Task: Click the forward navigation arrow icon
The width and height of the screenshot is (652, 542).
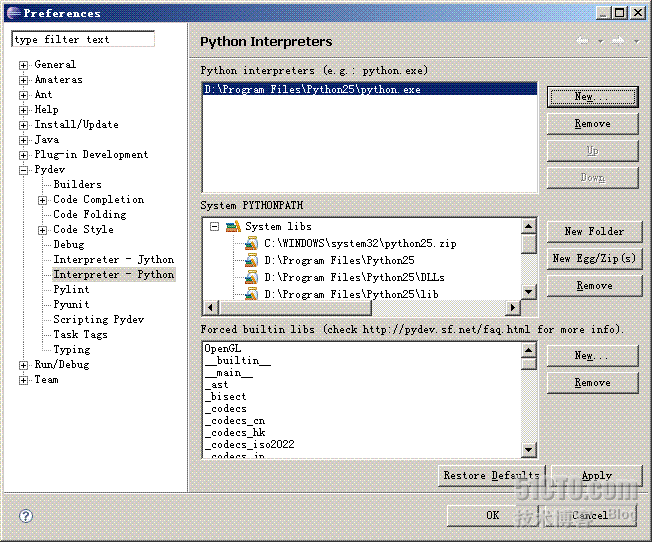Action: [x=618, y=40]
